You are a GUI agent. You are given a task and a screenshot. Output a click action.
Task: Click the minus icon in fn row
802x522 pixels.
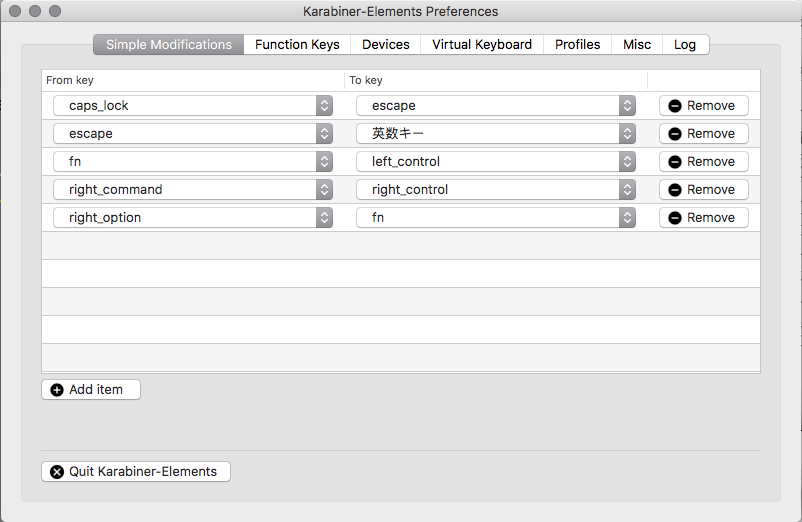click(x=675, y=162)
